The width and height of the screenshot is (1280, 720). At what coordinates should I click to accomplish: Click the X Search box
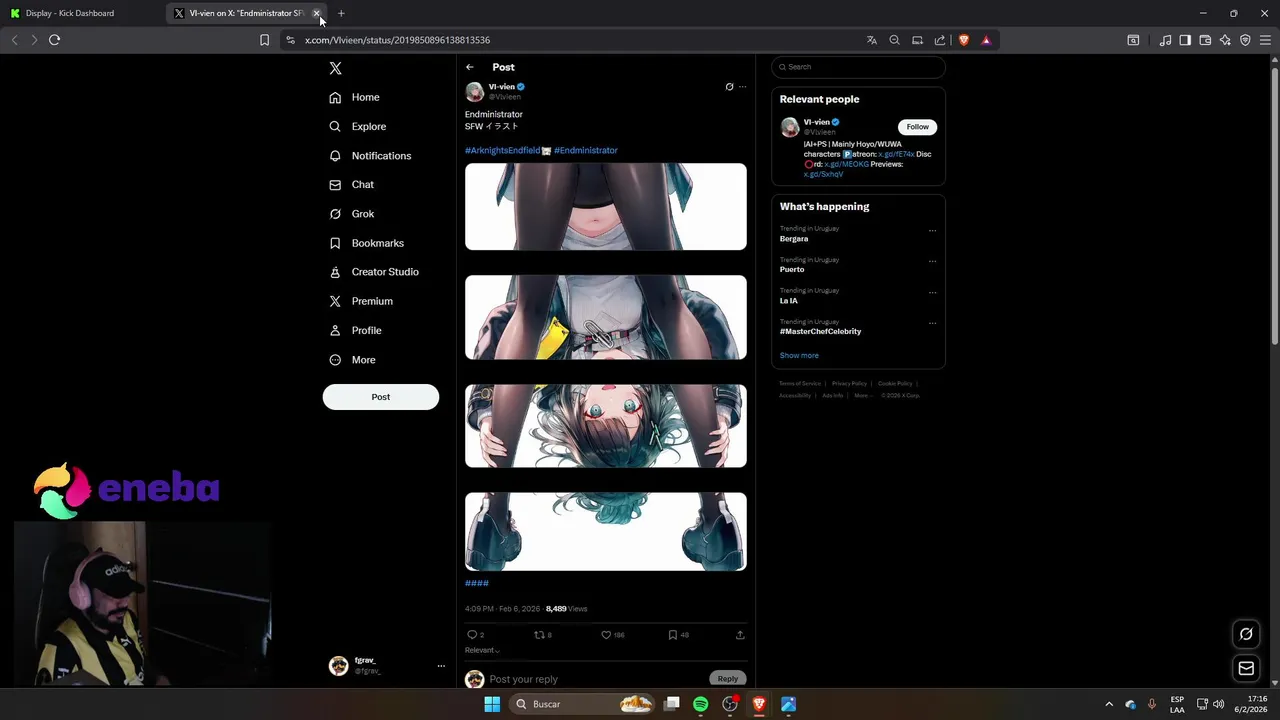coord(858,67)
